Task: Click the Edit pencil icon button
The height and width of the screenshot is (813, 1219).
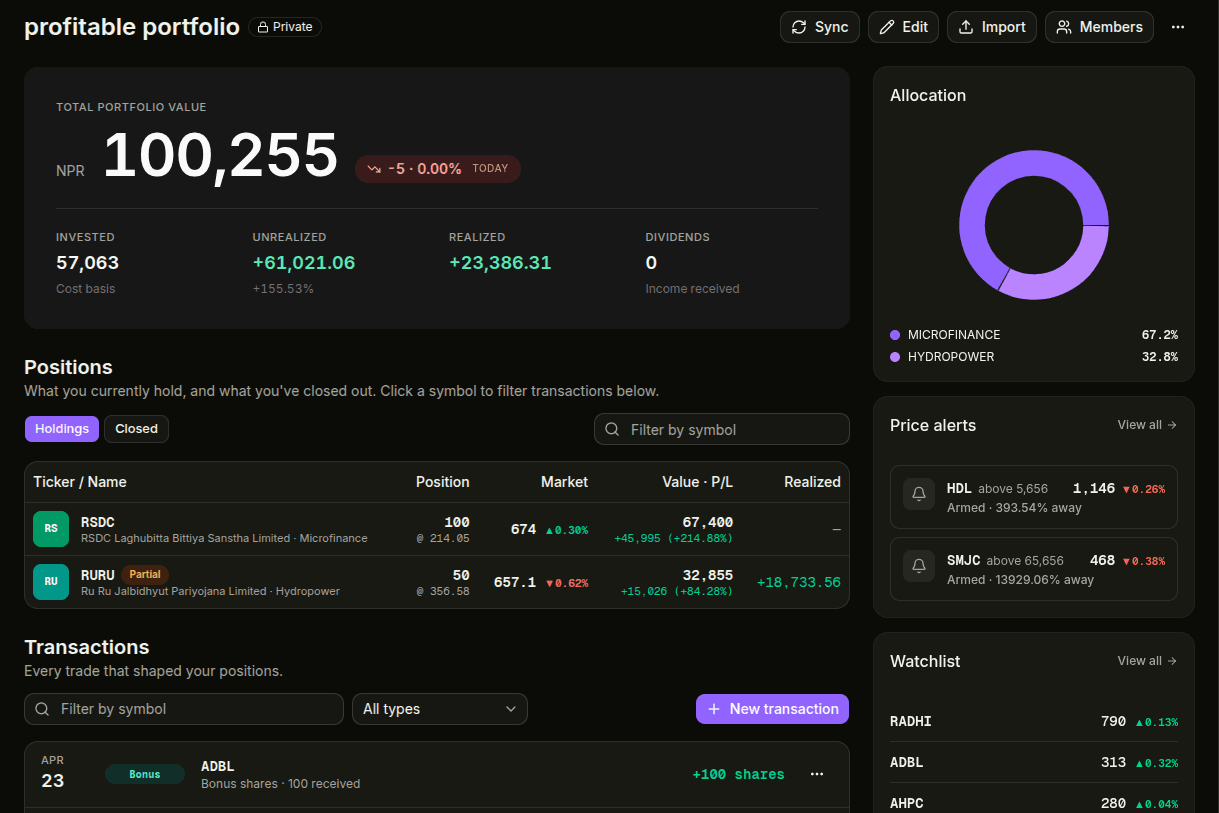Action: pos(886,27)
